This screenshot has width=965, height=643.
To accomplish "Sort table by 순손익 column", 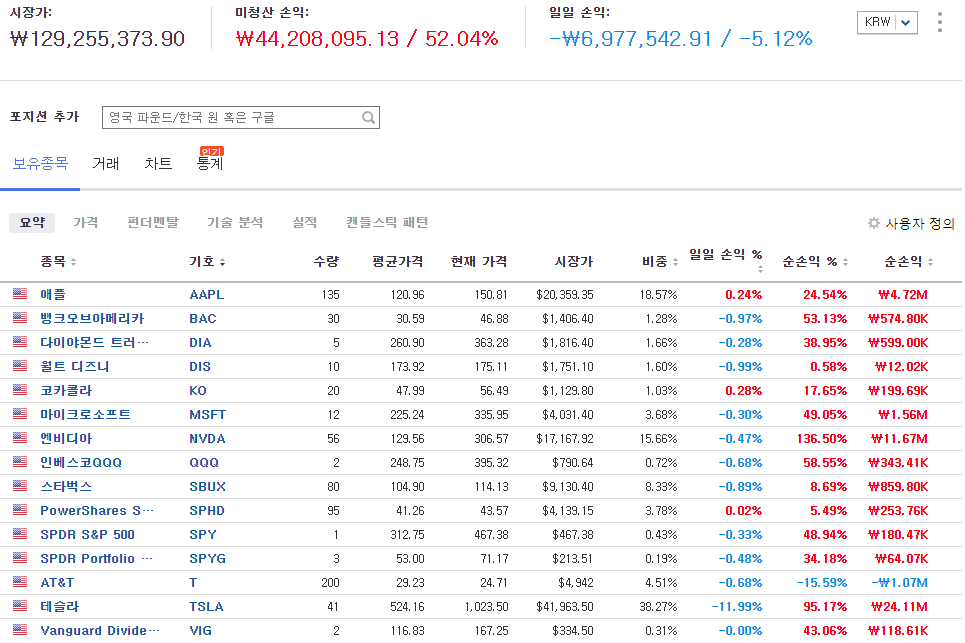I will (909, 262).
